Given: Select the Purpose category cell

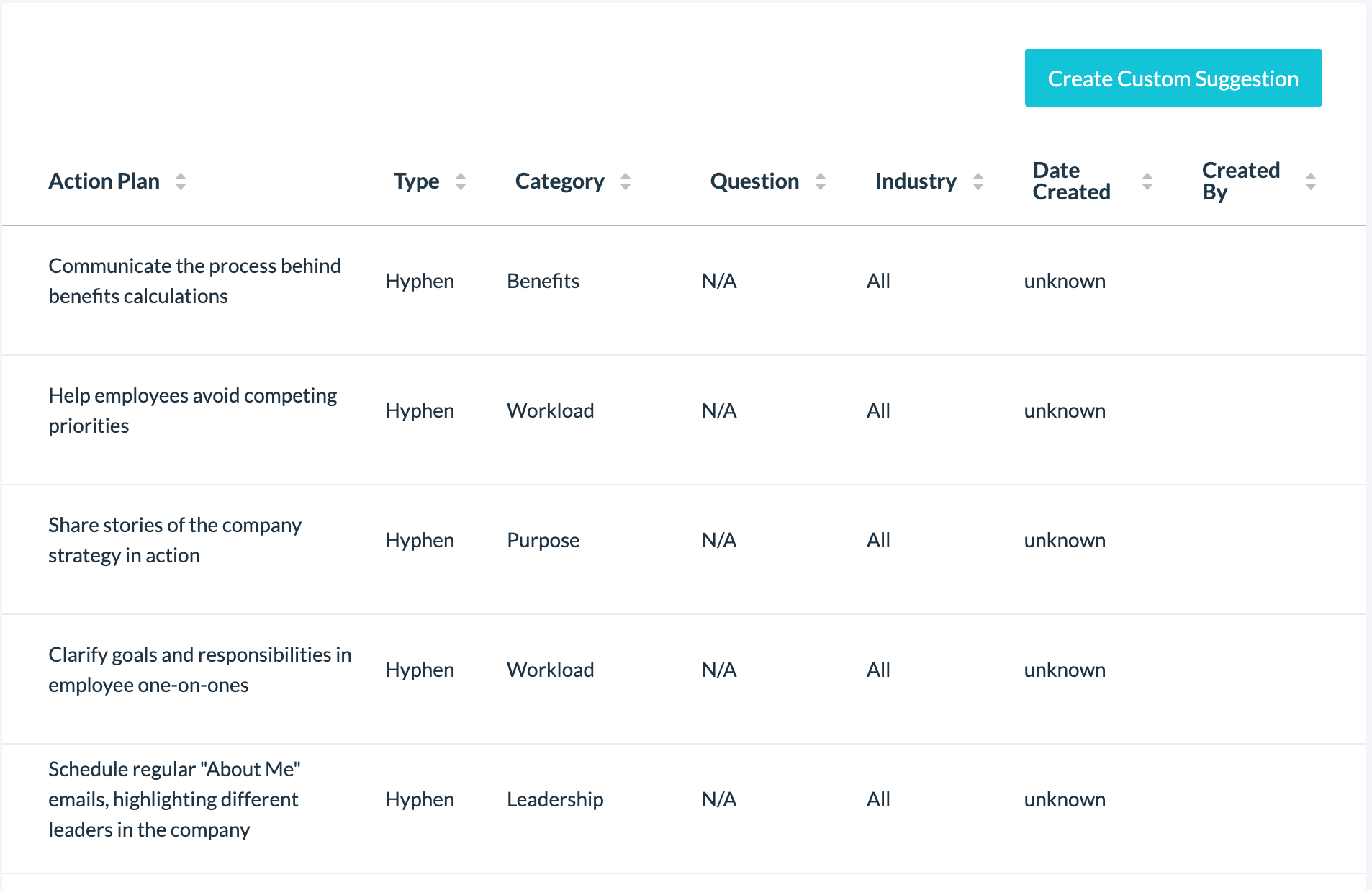Looking at the screenshot, I should [x=543, y=540].
